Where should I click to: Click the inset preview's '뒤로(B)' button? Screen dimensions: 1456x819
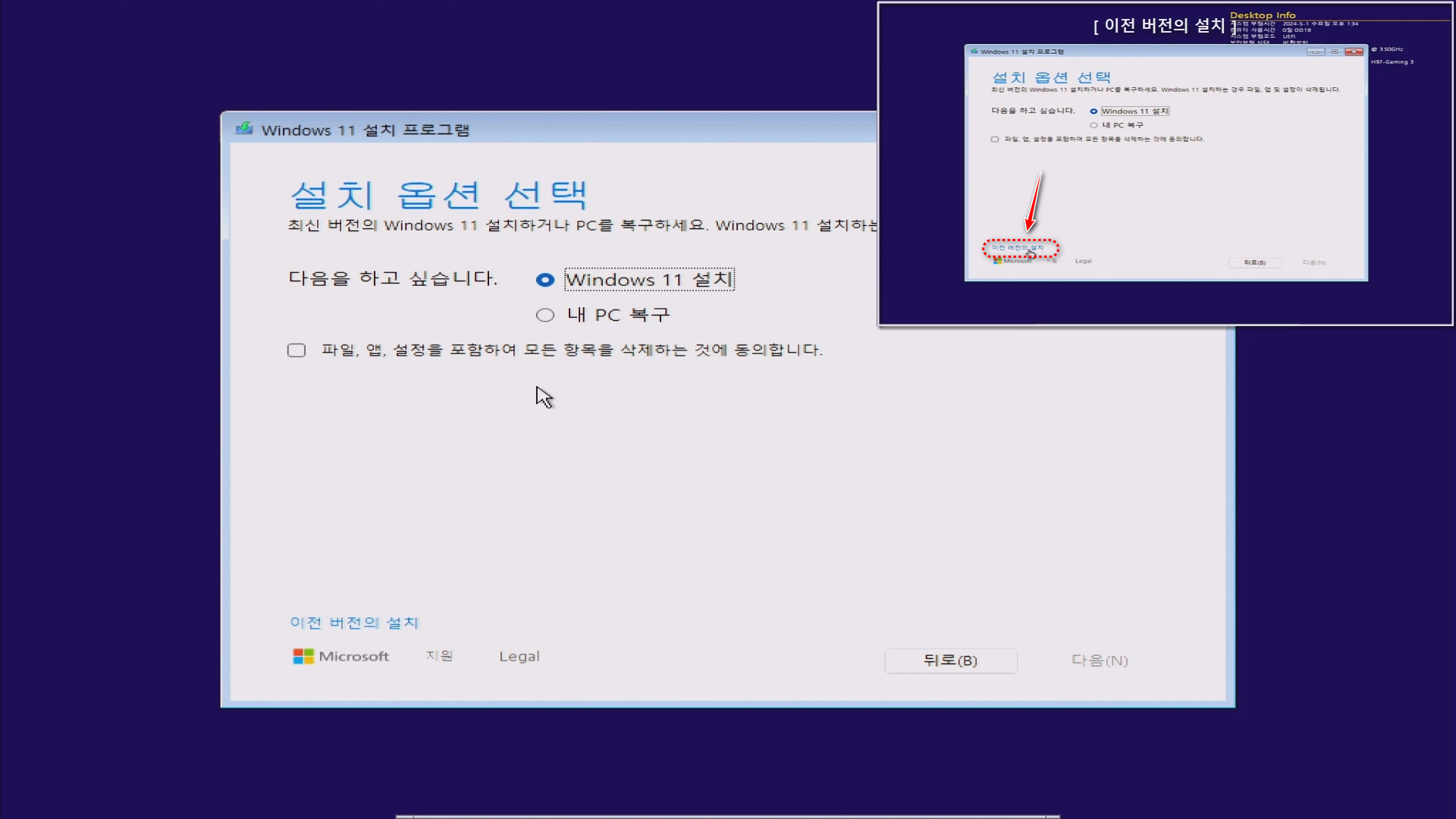click(x=1254, y=262)
